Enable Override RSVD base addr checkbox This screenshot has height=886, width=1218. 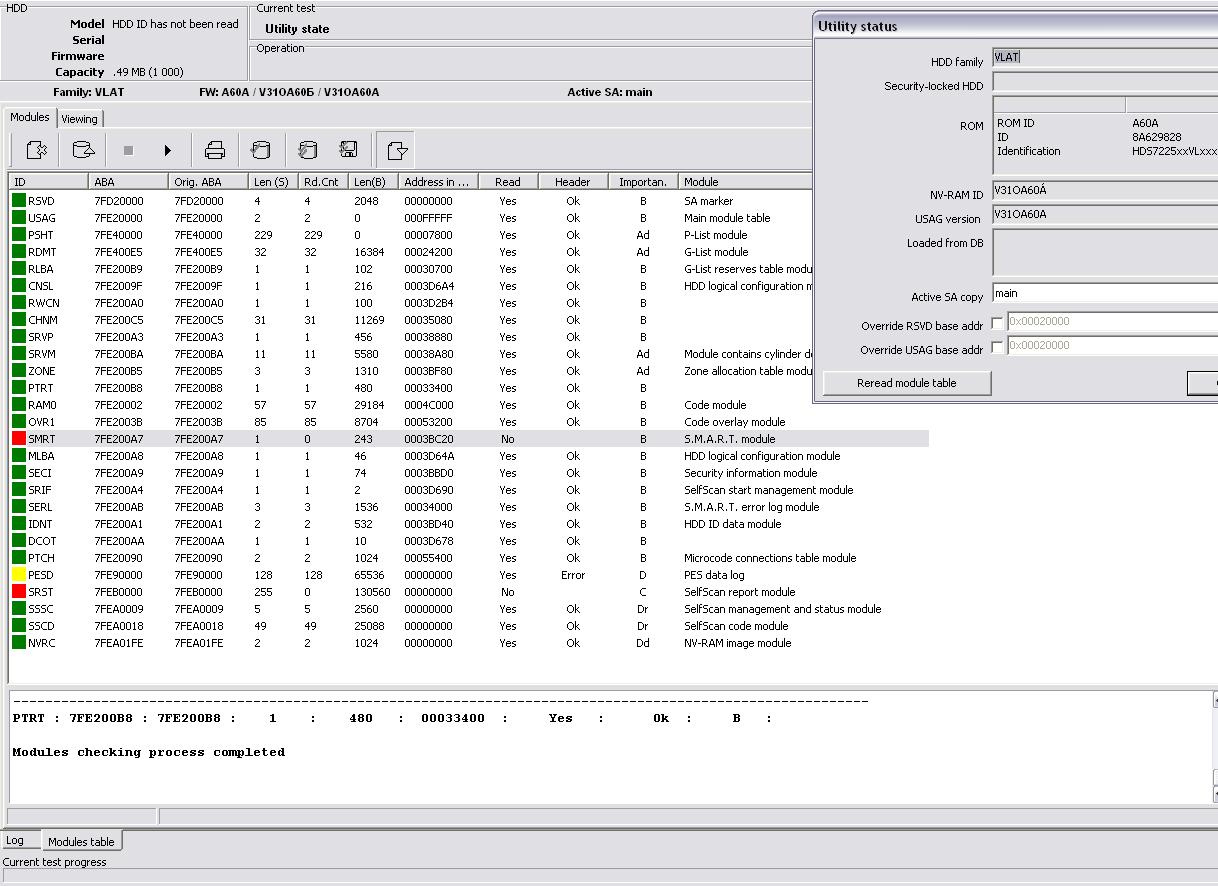point(997,323)
